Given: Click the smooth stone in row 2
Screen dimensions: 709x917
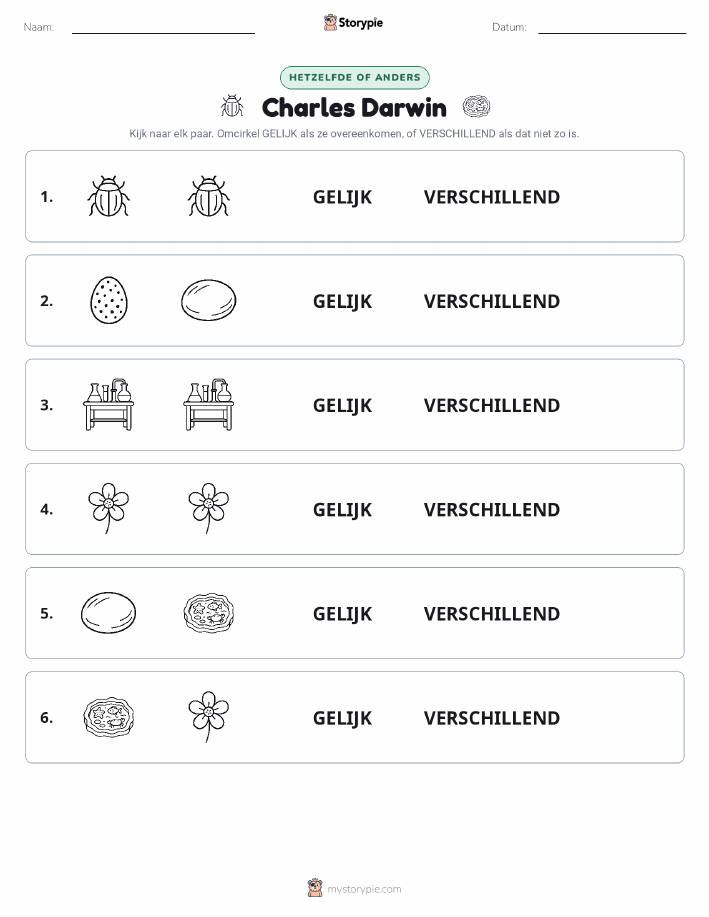Looking at the screenshot, I should tap(209, 300).
